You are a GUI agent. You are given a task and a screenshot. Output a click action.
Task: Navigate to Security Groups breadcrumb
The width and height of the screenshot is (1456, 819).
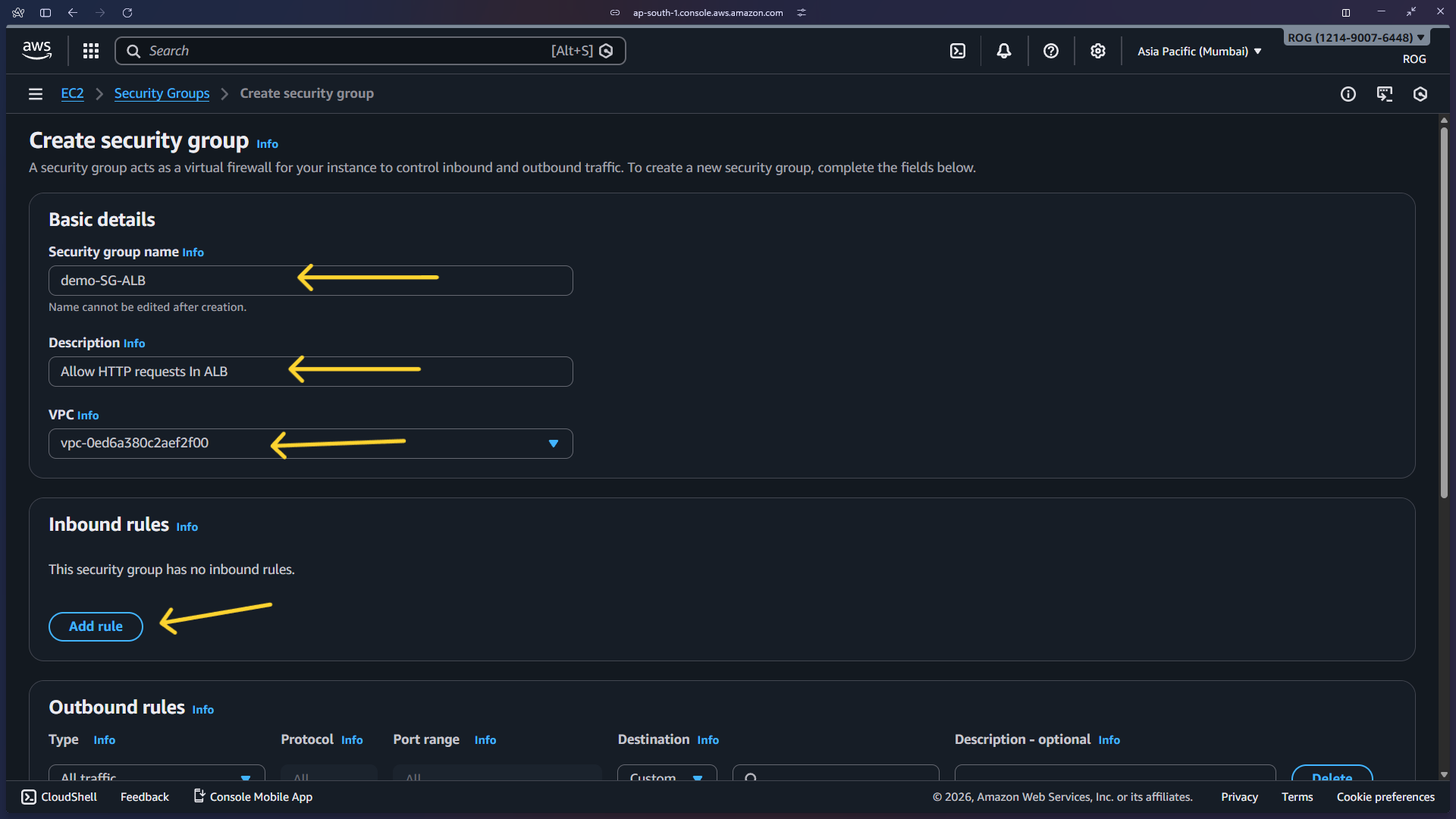(x=162, y=93)
